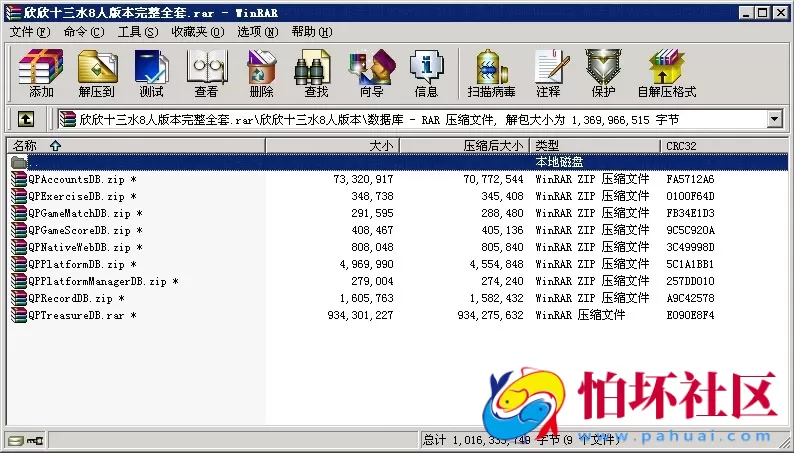
Task: Open the 收藏夹(O) menu
Action: (x=197, y=32)
